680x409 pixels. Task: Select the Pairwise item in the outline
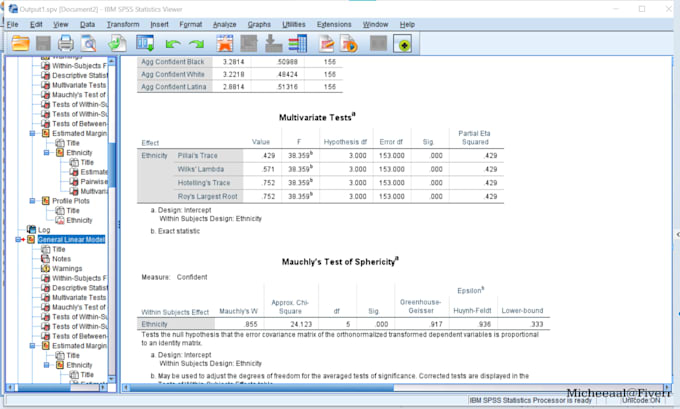(x=94, y=182)
